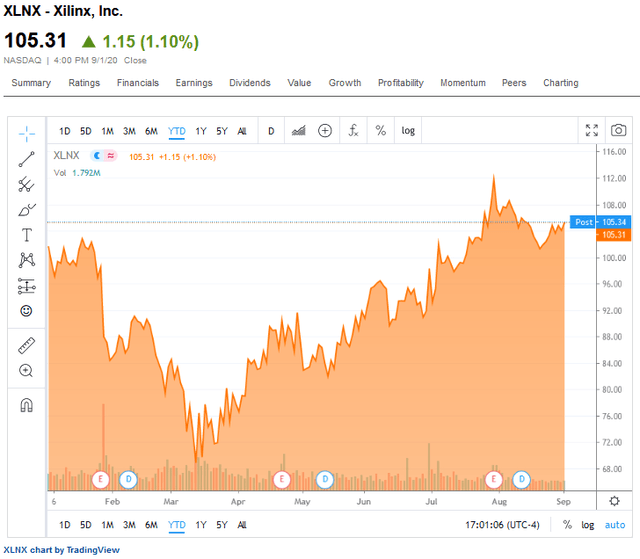The width and height of the screenshot is (640, 559).
Task: Select the Text annotation tool
Action: click(26, 235)
